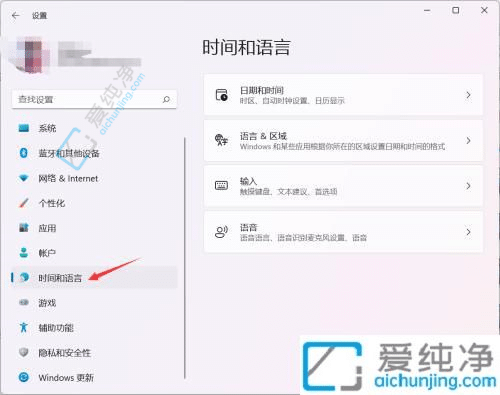Open 蓝牙和其他设备 category
Screen dimensions: 500x395
(94, 153)
